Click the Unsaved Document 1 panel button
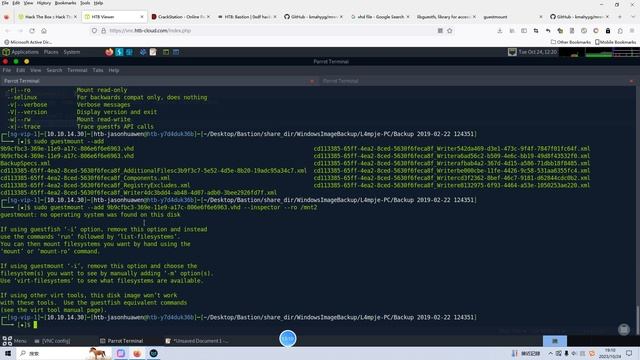This screenshot has width=640, height=360. click(197, 341)
